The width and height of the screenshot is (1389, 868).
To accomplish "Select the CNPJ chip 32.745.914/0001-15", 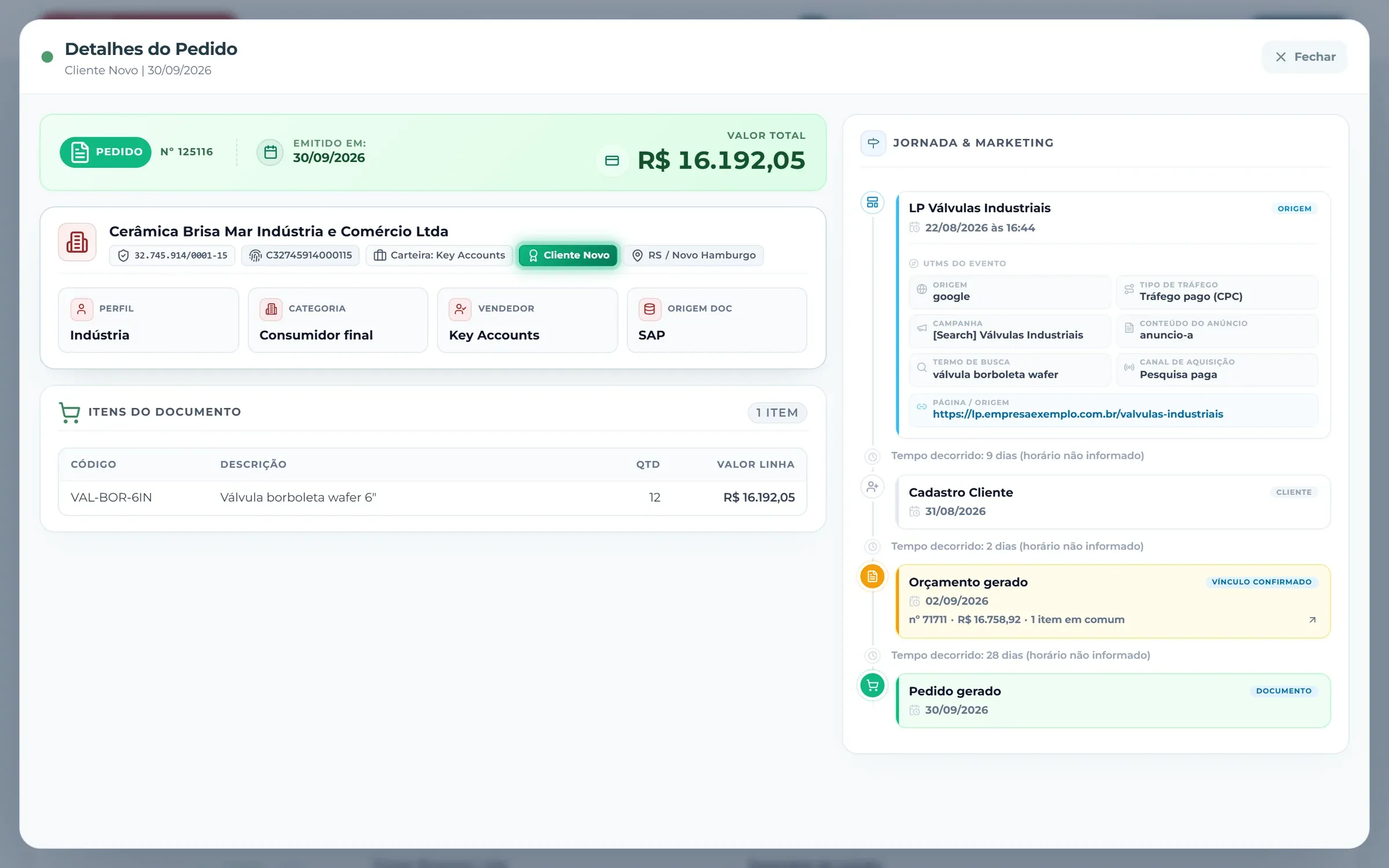I will tap(172, 255).
